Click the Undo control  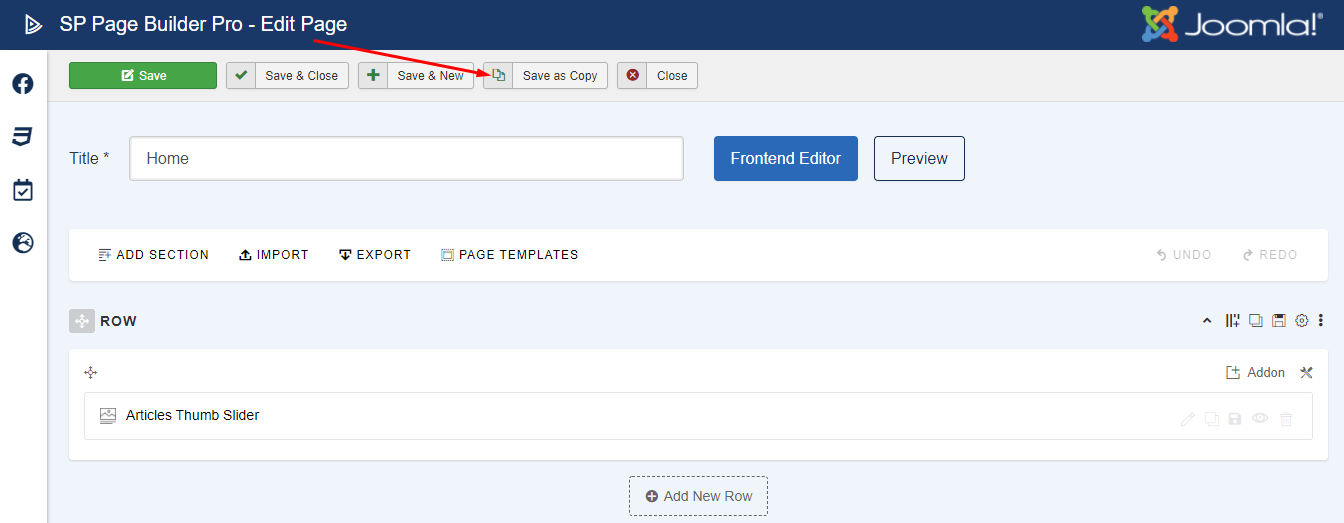pos(1184,255)
